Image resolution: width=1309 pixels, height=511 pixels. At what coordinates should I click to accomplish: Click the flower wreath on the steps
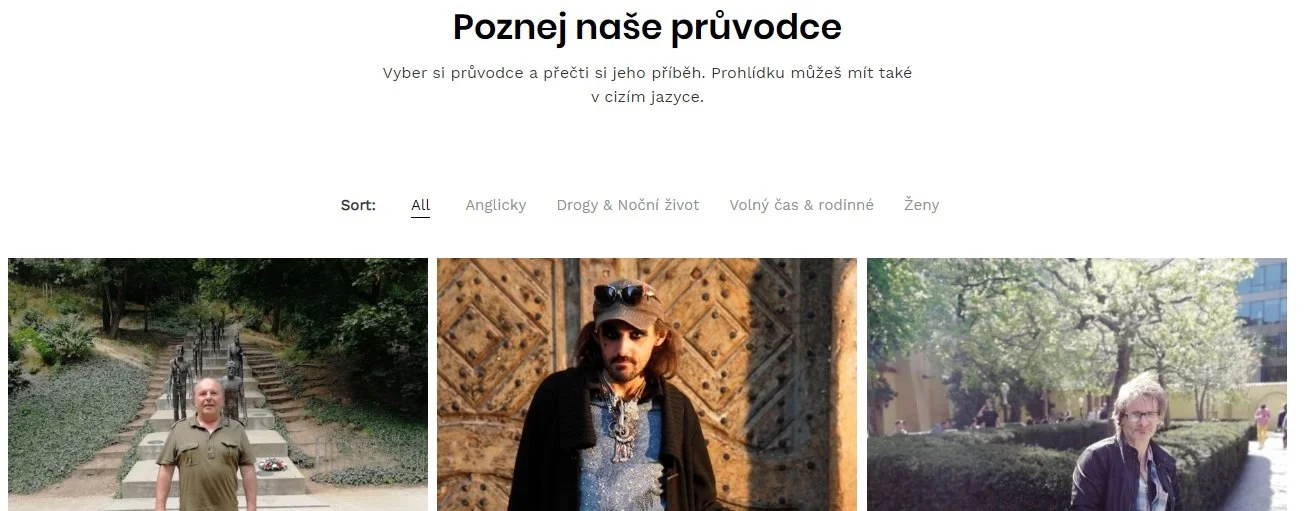[271, 465]
